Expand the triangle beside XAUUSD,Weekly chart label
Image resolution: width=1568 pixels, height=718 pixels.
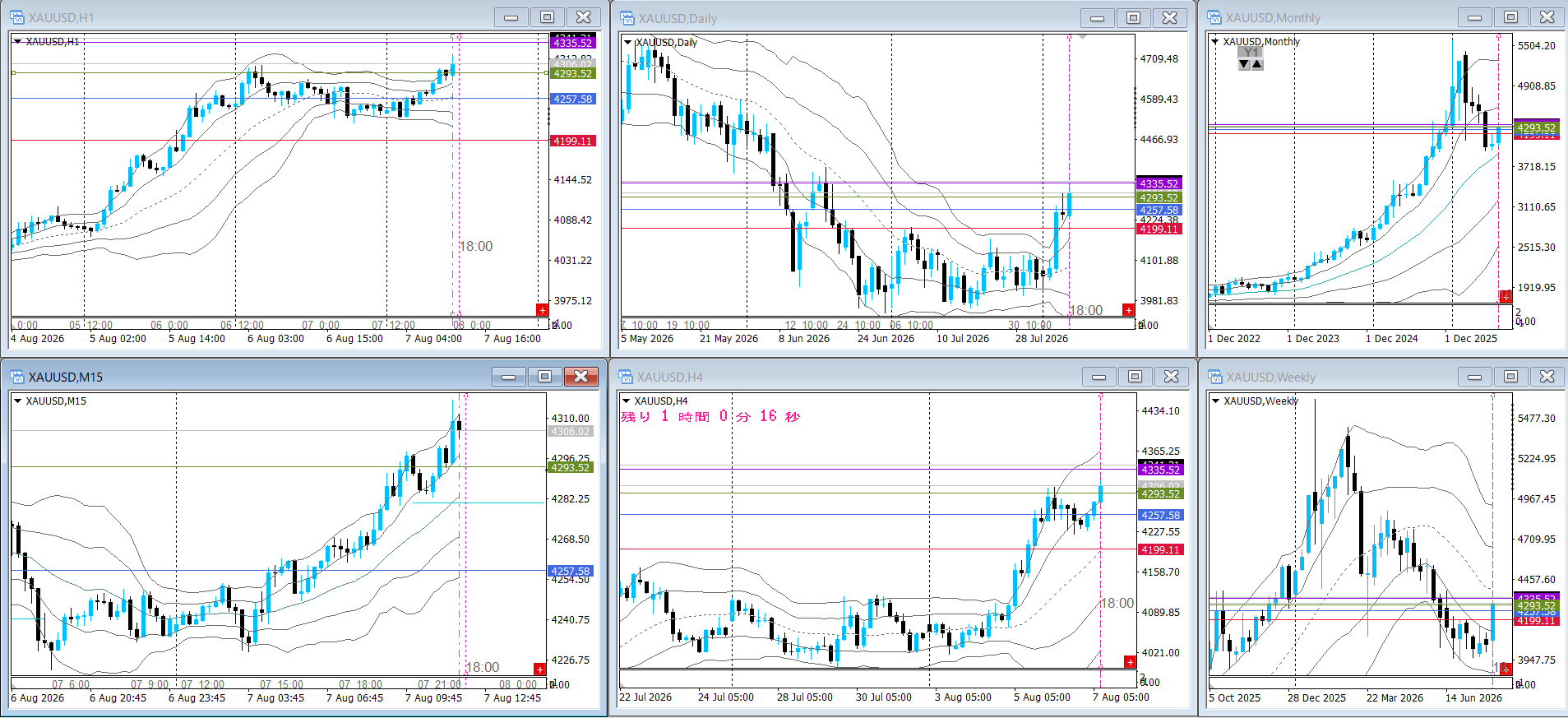point(1216,401)
